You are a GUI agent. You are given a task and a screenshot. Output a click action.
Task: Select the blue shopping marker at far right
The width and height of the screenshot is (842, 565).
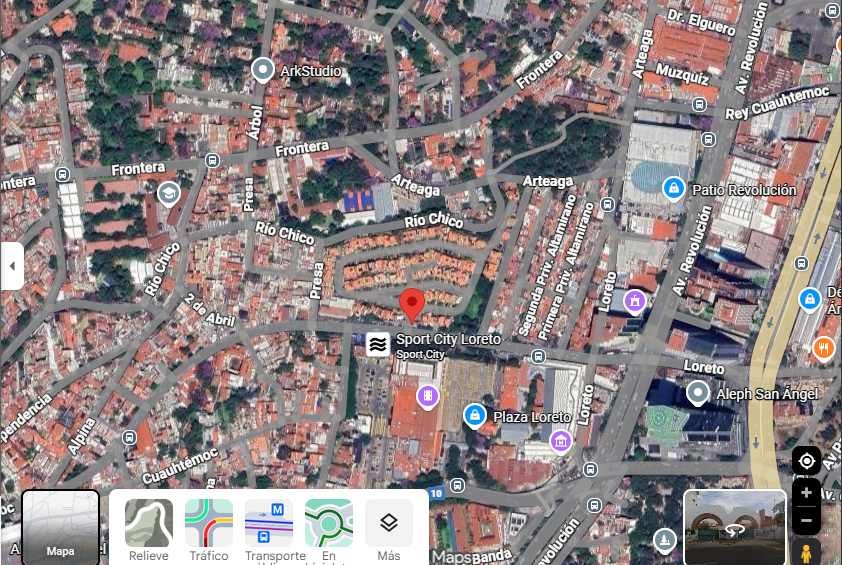[810, 299]
